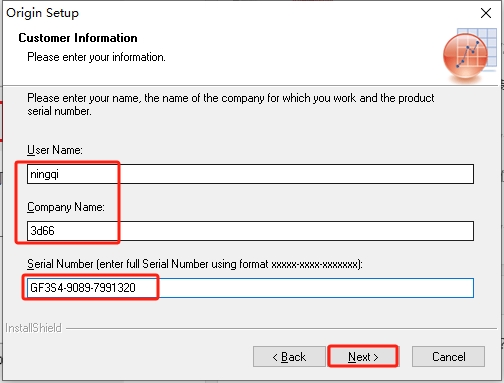Click into the Serial Number field

point(250,288)
